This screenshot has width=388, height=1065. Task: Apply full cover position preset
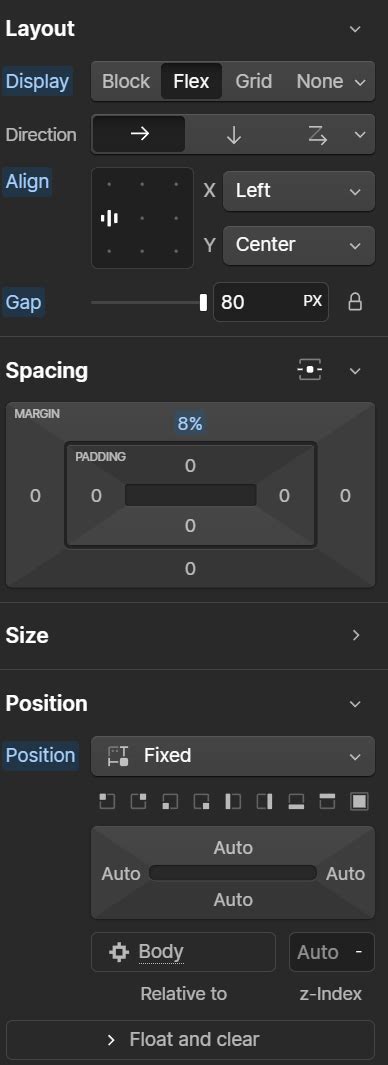point(359,801)
